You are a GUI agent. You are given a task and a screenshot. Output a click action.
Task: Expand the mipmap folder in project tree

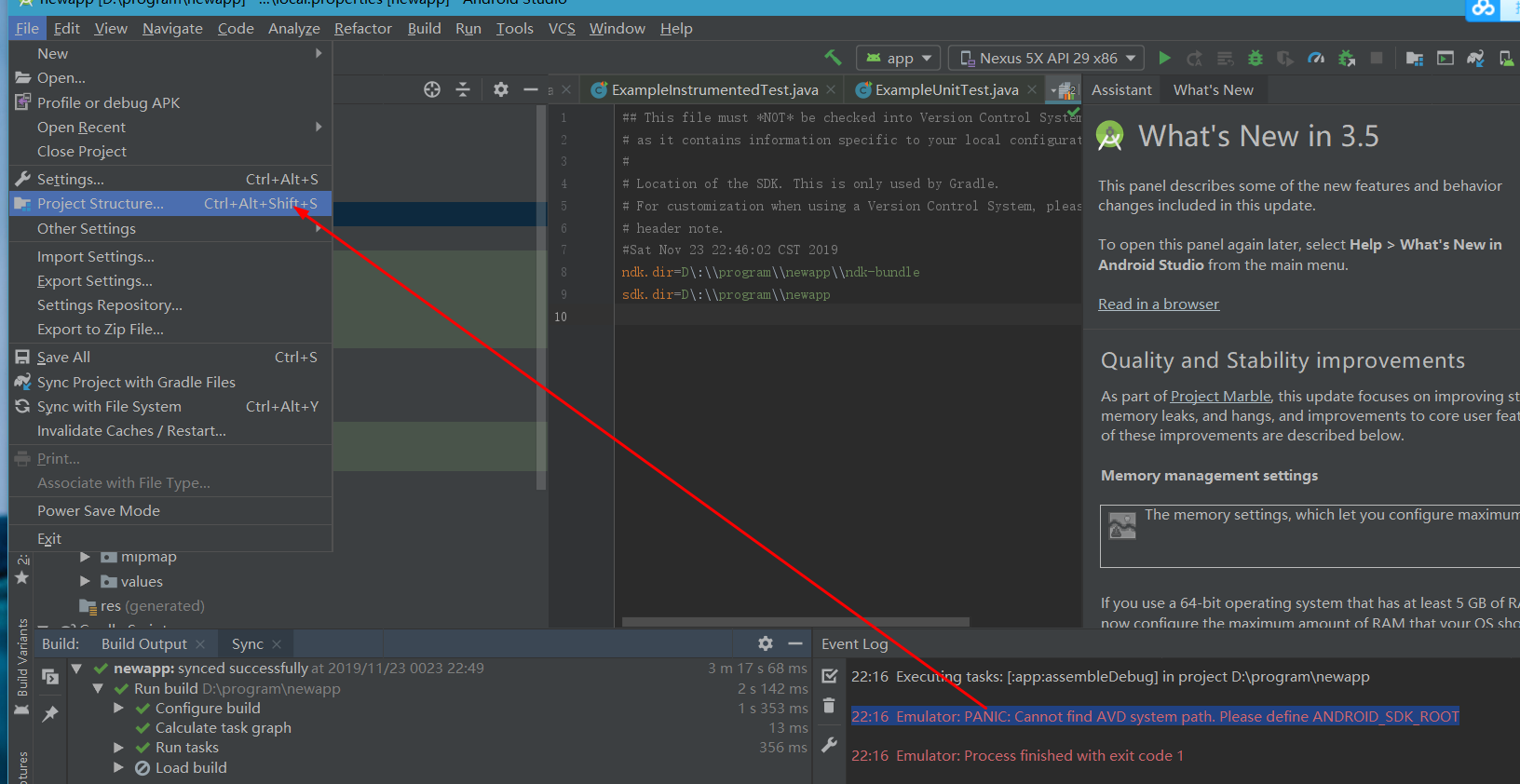tap(85, 557)
